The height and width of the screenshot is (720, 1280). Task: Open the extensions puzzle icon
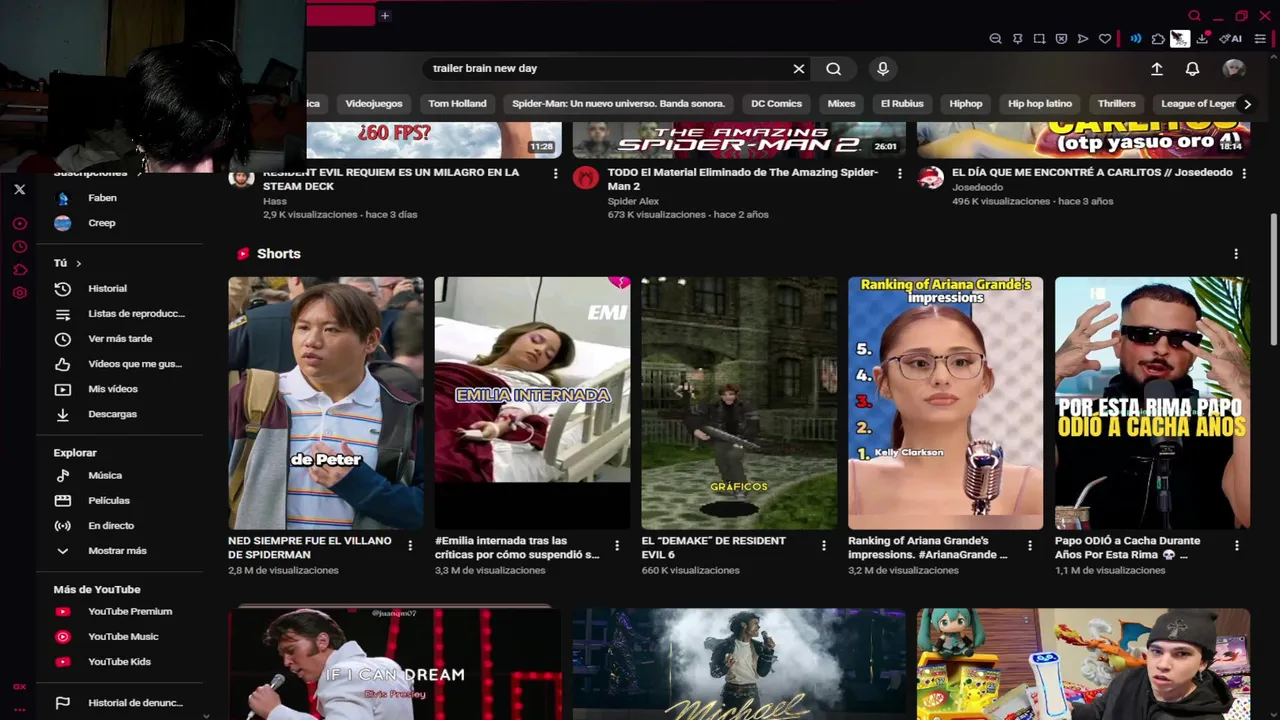(1158, 39)
